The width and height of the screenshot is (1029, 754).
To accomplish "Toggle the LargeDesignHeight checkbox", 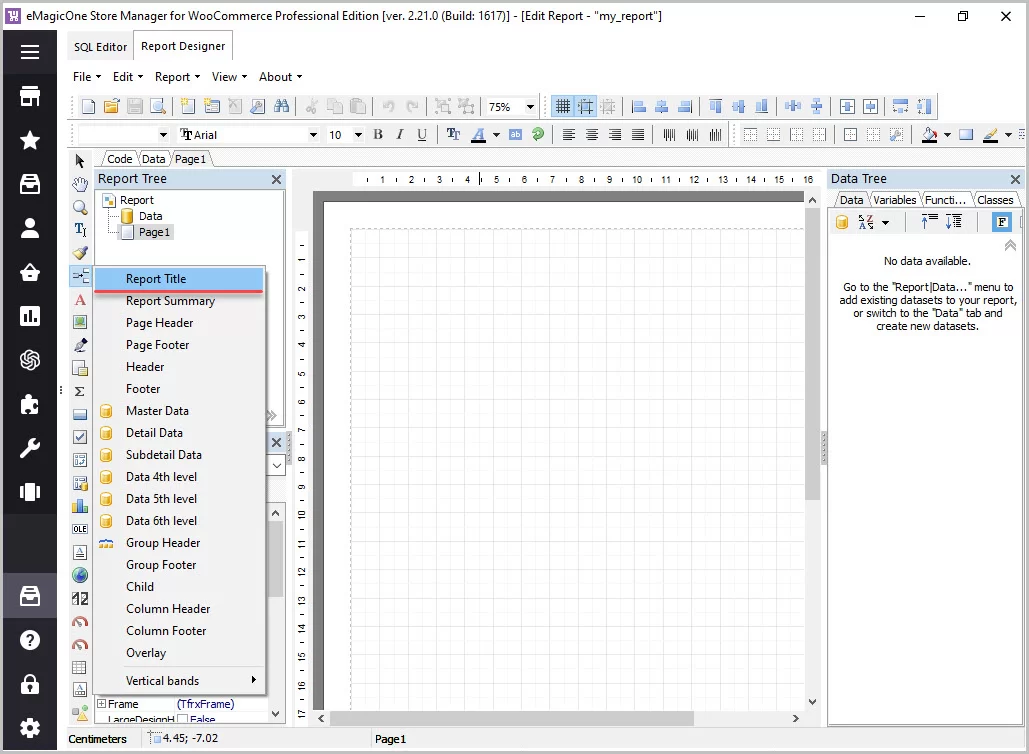I will 182,719.
